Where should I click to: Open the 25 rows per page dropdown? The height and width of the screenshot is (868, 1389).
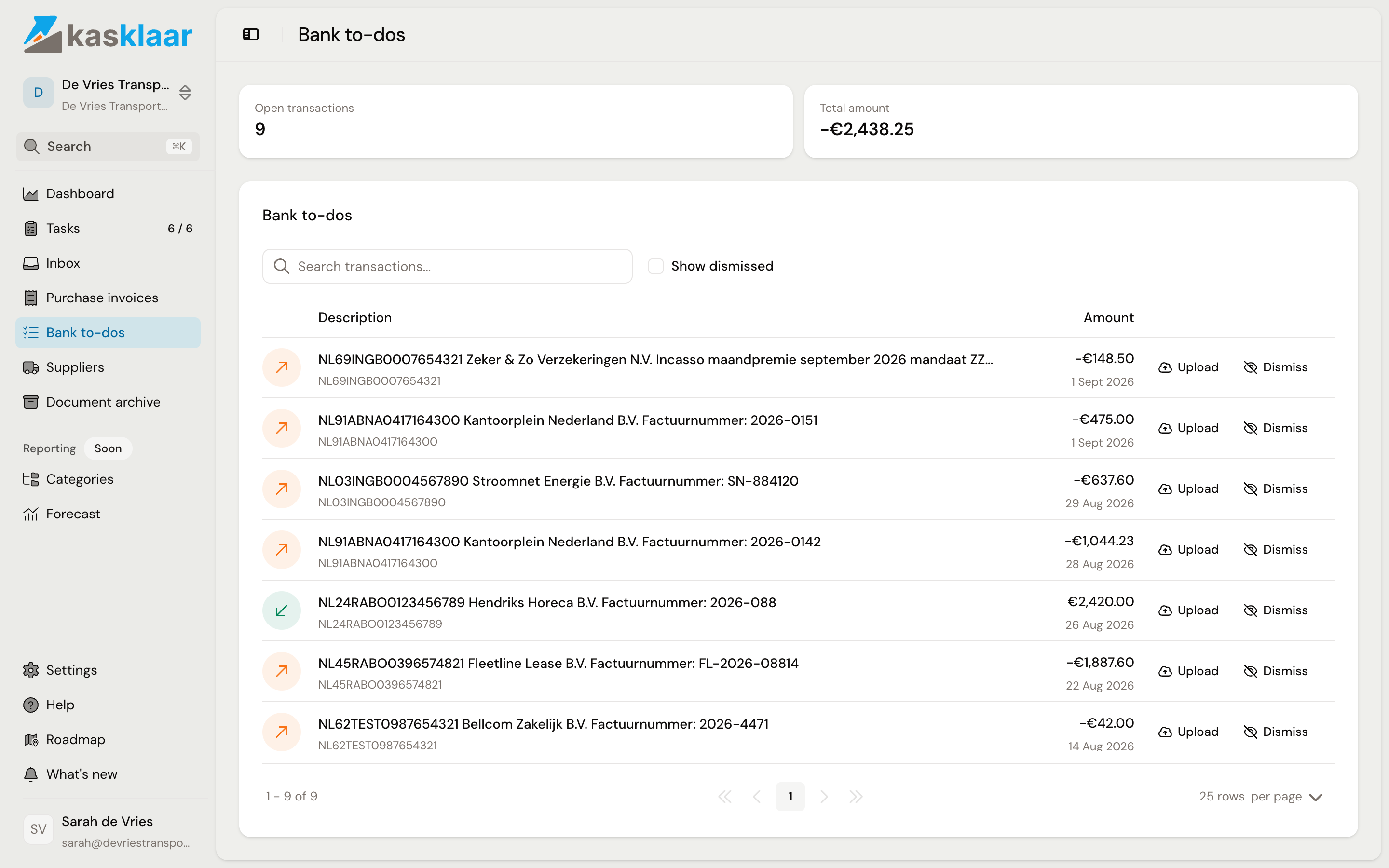(1260, 797)
